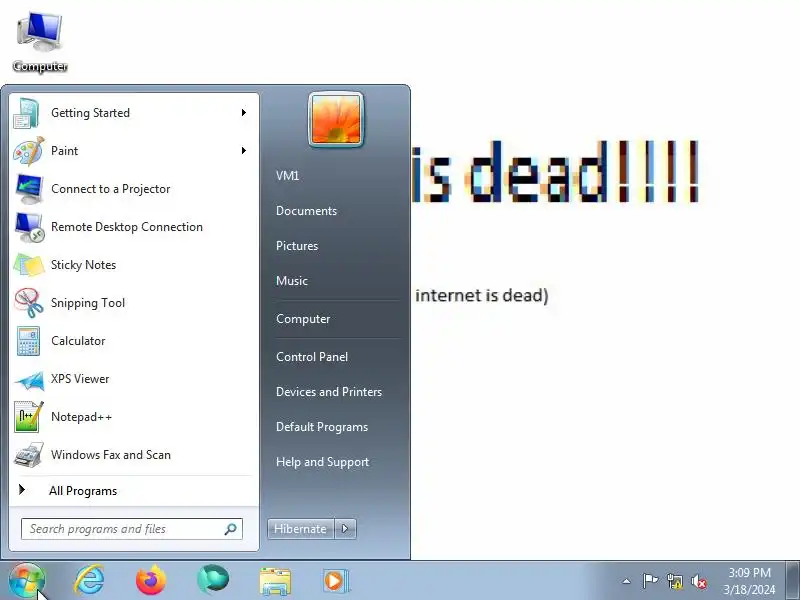Open Pictures from Start menu
Viewport: 800px width, 600px height.
click(297, 246)
